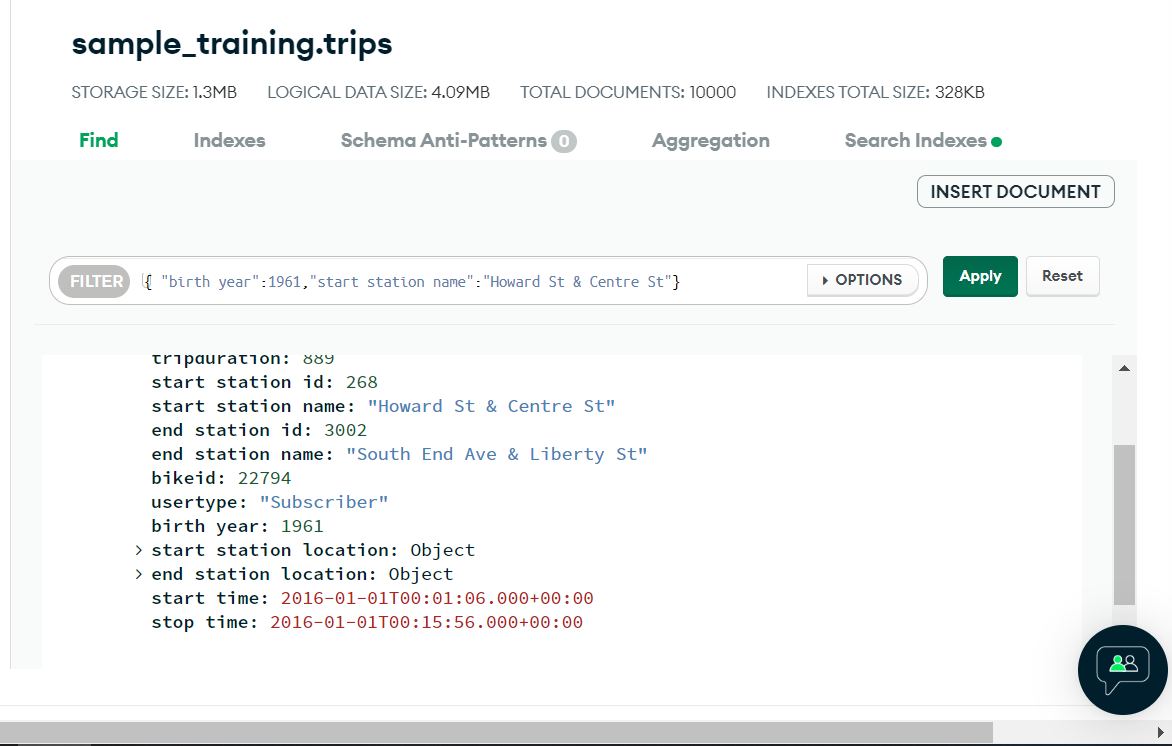Click the "South End Ave & Liberty St" value

pyautogui.click(x=496, y=454)
